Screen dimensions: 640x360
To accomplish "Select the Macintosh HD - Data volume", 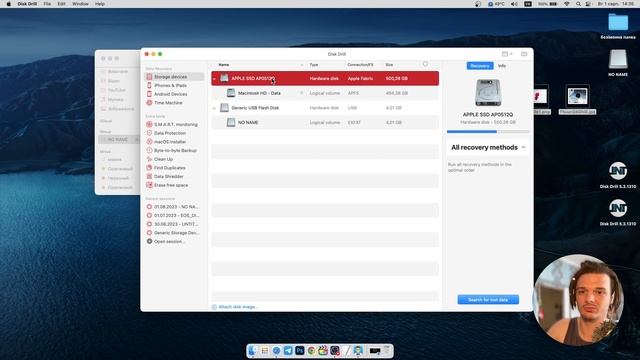I will point(325,93).
